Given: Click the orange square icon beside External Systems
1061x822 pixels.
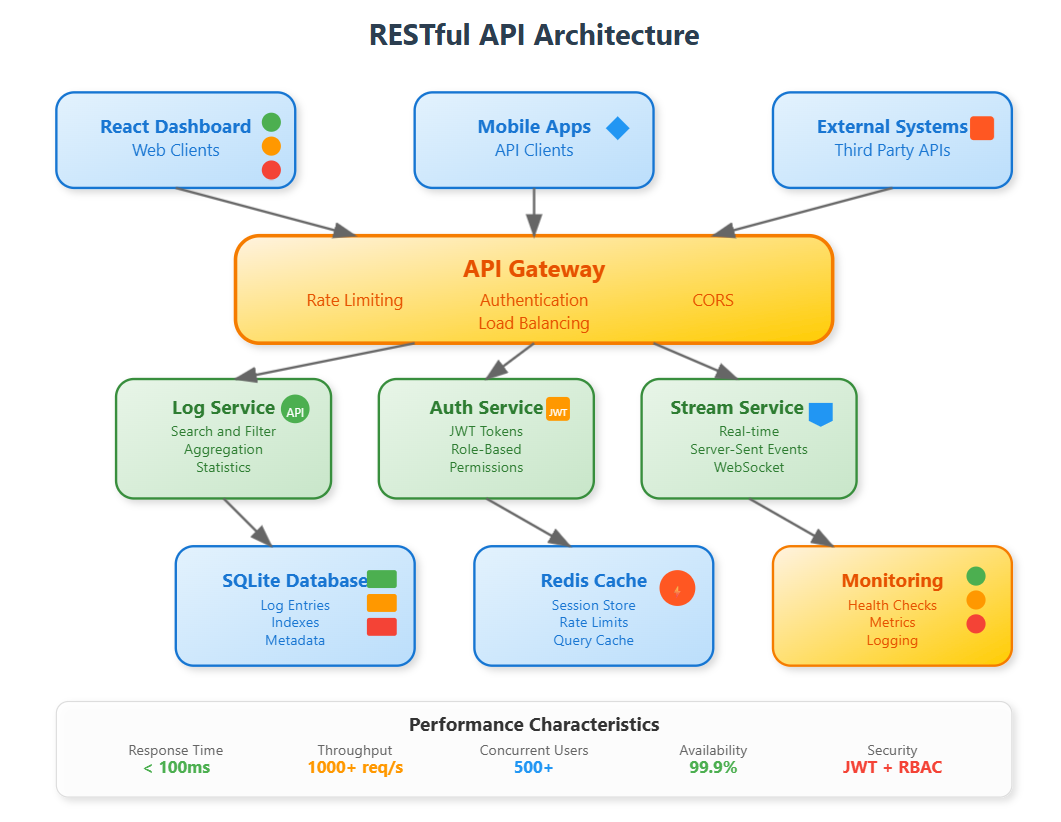Looking at the screenshot, I should [982, 128].
